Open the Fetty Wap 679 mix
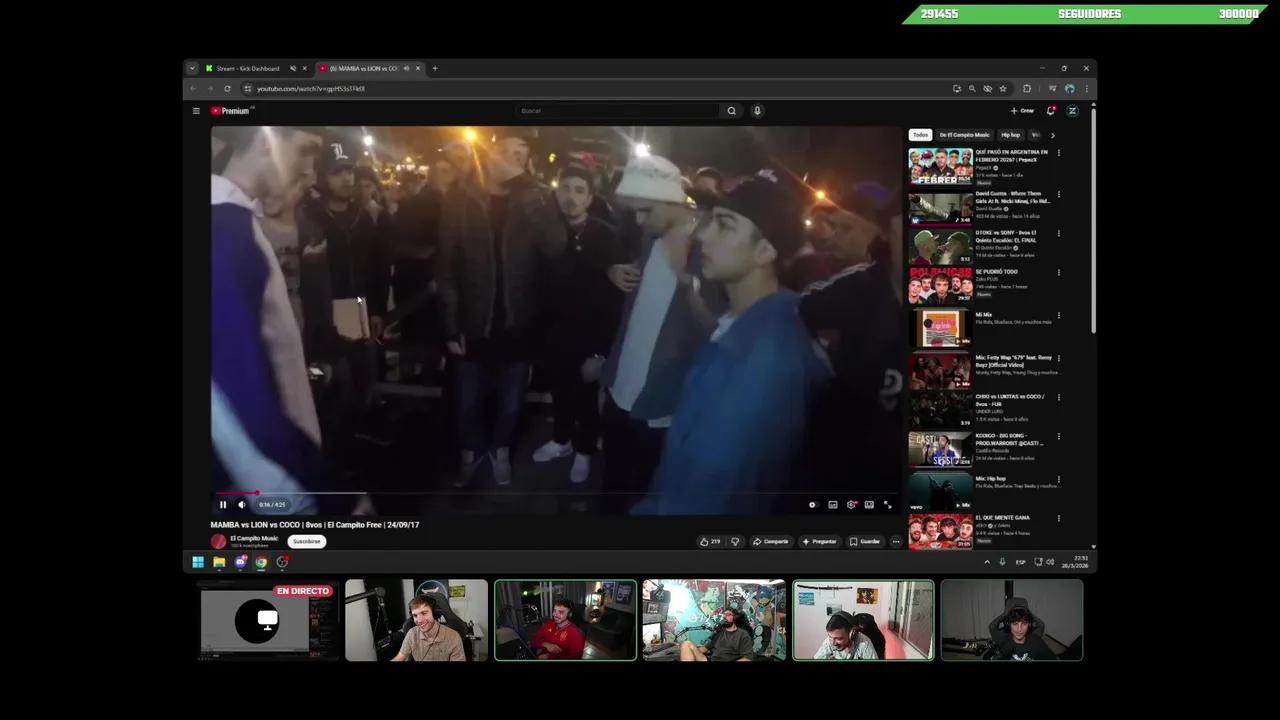1280x720 pixels. coord(940,370)
